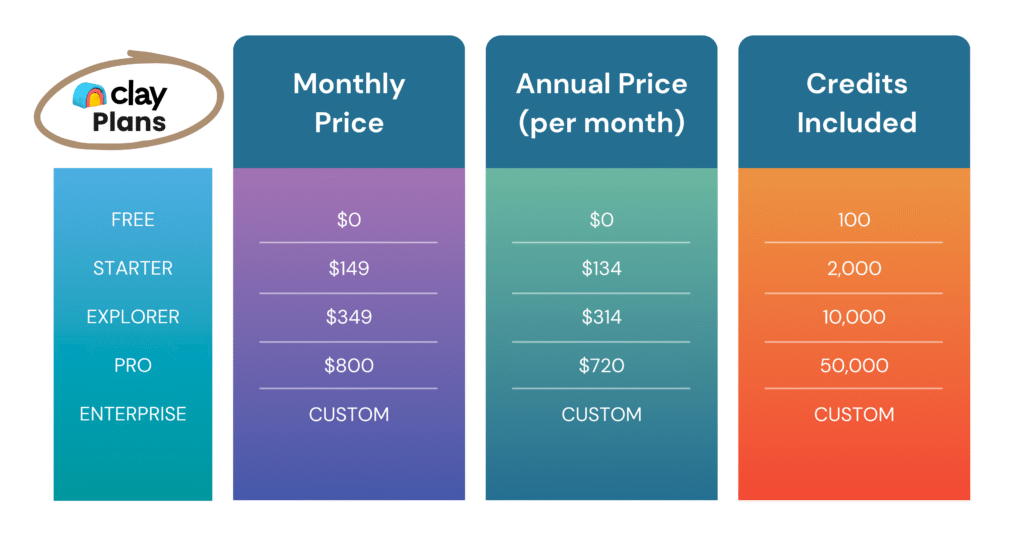Click the $134 Starter annual price
The width and height of the screenshot is (1024, 536).
click(x=601, y=268)
